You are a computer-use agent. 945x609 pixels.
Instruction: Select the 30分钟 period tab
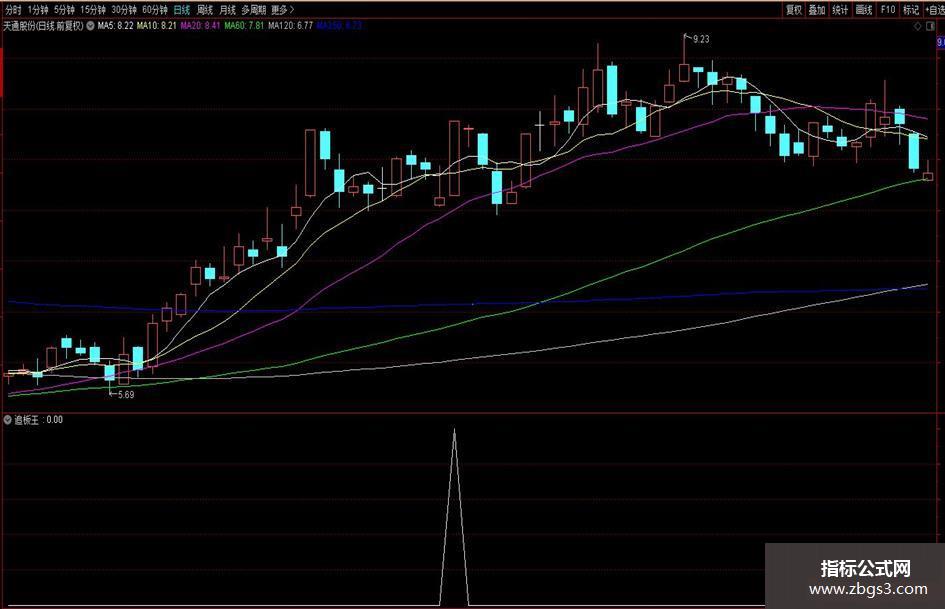[x=124, y=10]
